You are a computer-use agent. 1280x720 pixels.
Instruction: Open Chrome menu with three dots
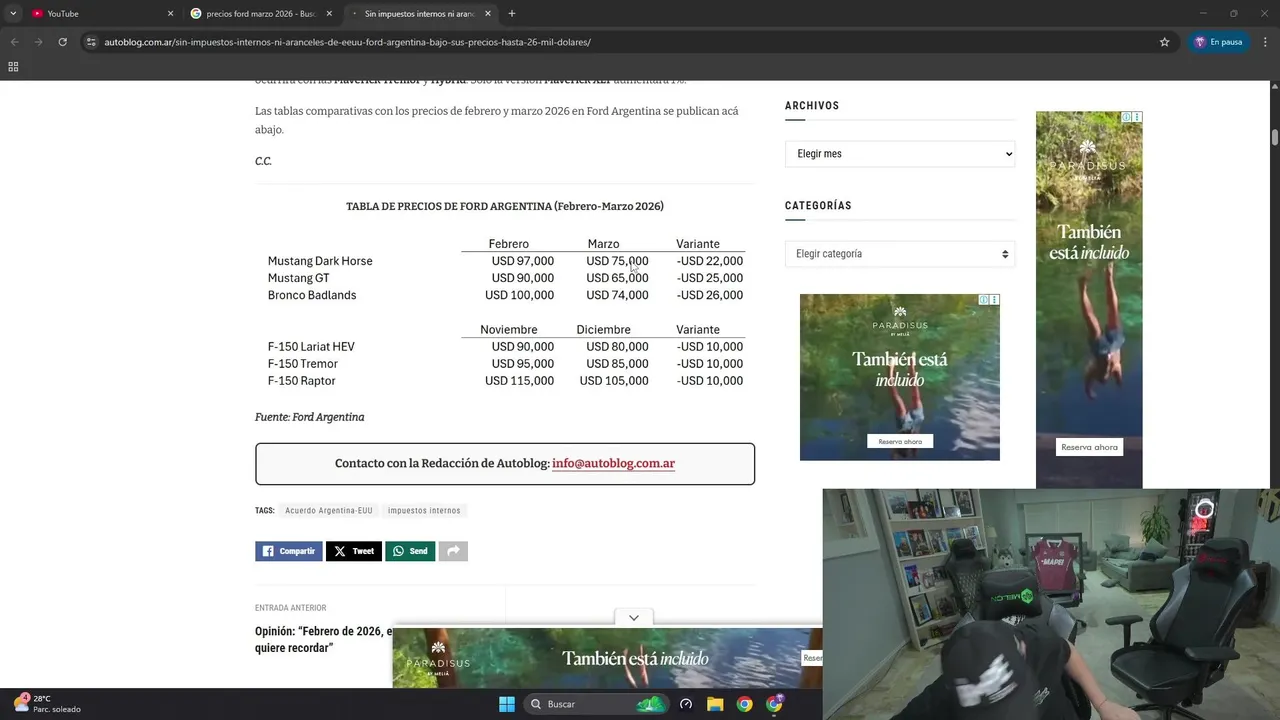tap(1265, 42)
